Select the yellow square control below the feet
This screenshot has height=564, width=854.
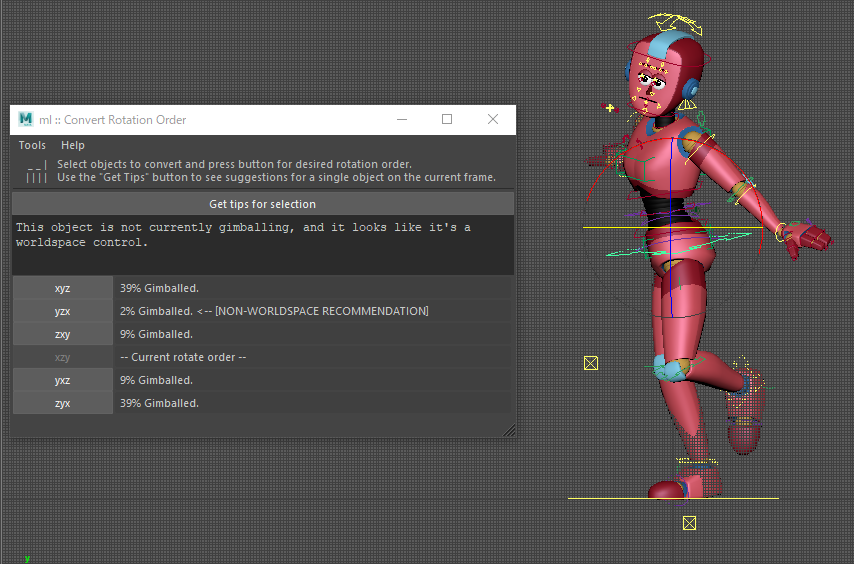(689, 523)
